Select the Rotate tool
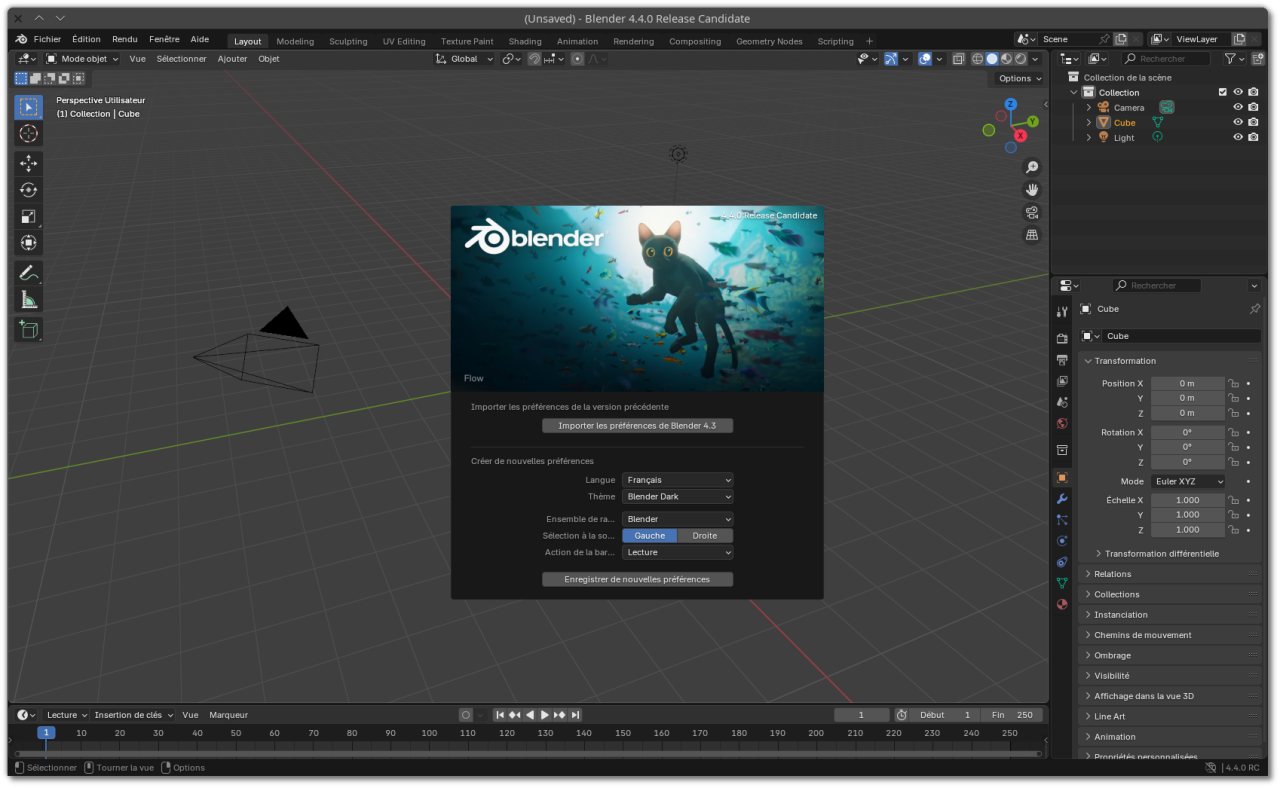This screenshot has width=1280, height=788. click(28, 190)
